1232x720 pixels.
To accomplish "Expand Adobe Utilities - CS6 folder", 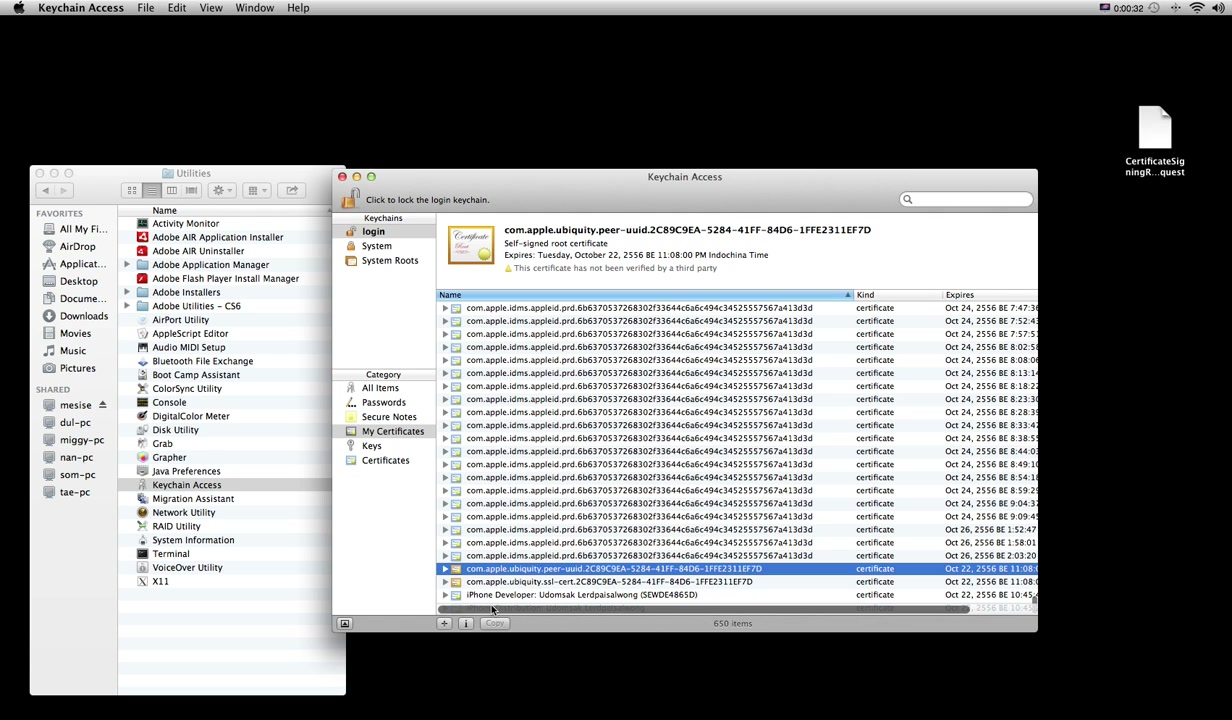I will (127, 306).
